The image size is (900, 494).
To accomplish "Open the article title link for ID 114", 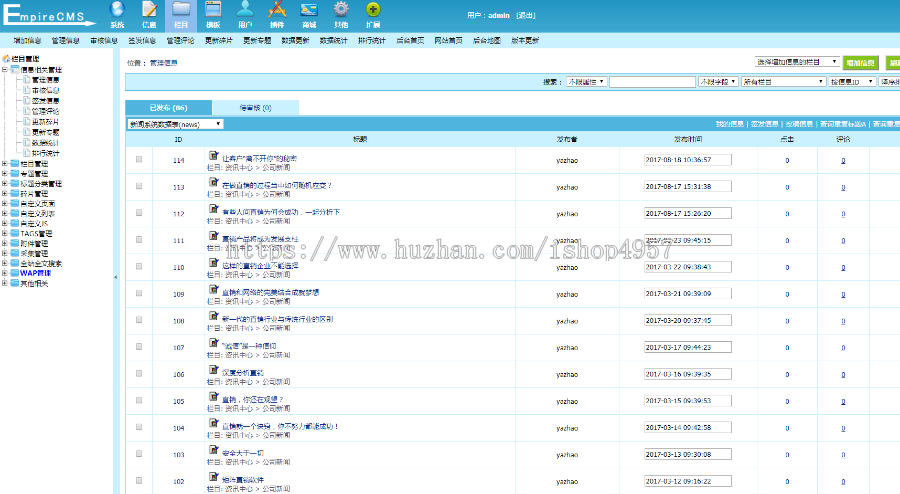I will tap(259, 158).
